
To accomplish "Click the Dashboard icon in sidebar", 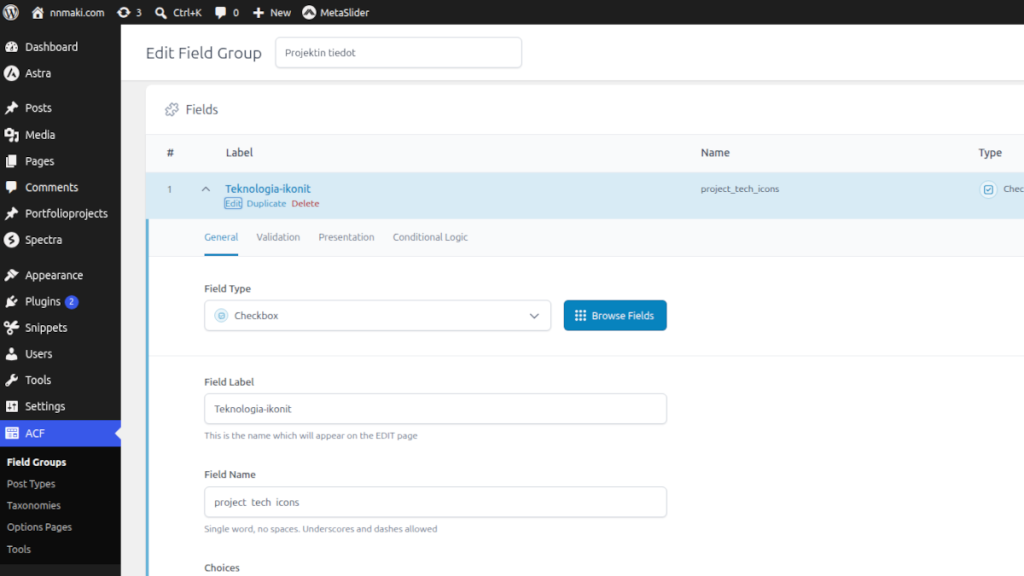I will point(12,47).
